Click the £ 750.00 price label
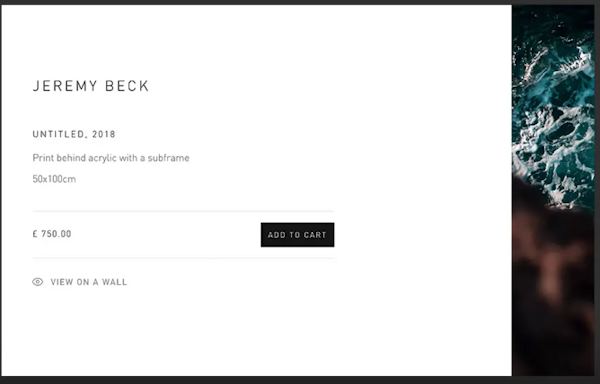600x384 pixels. (x=52, y=234)
